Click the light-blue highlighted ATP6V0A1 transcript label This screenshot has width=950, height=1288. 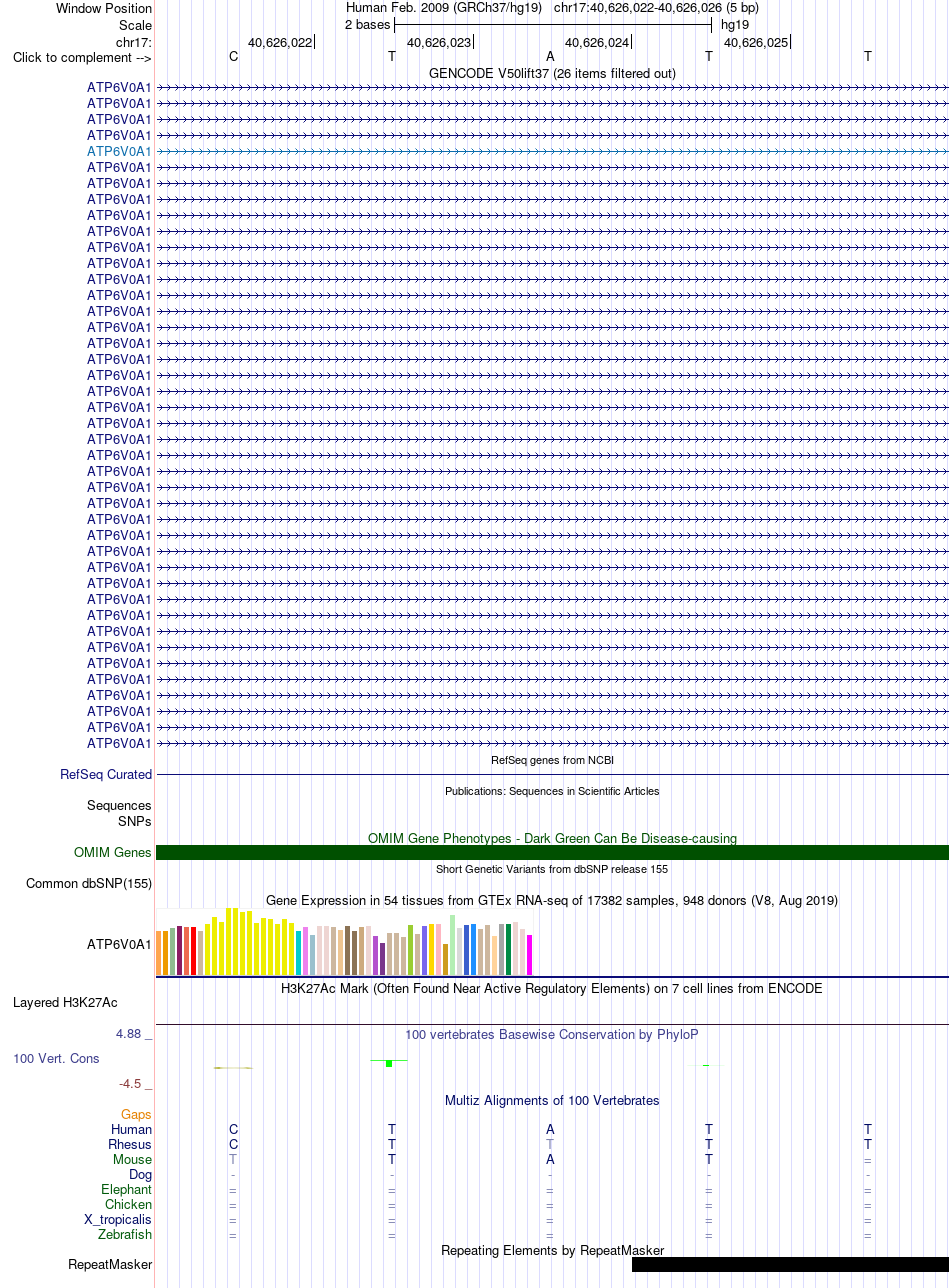tap(119, 151)
